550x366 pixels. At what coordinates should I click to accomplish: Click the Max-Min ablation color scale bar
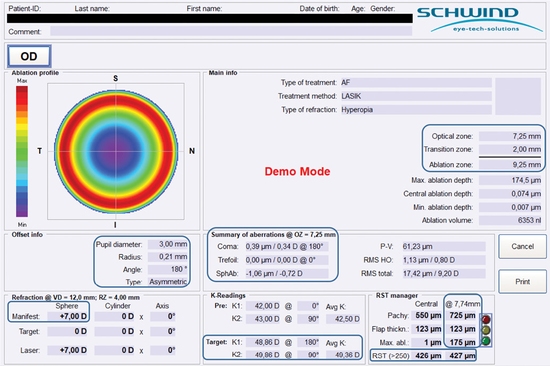click(x=22, y=151)
